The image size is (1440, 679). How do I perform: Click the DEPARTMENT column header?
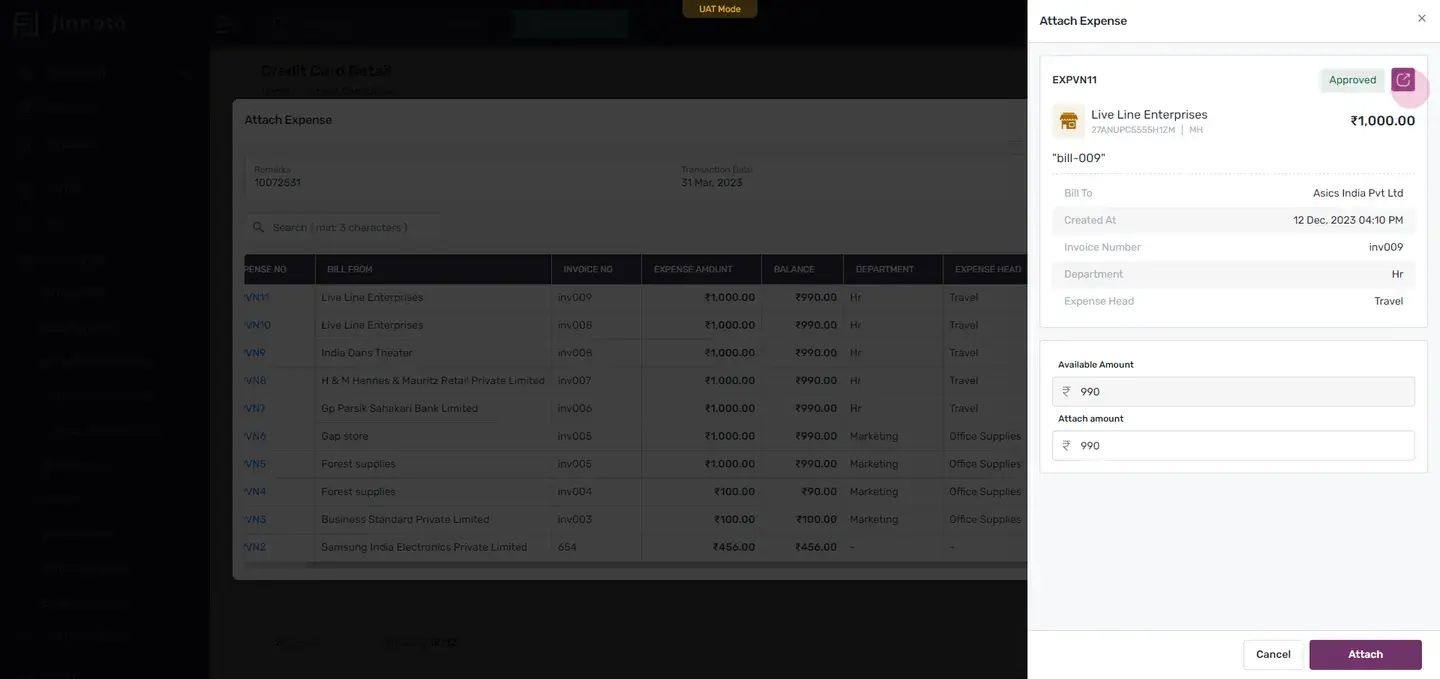click(893, 269)
